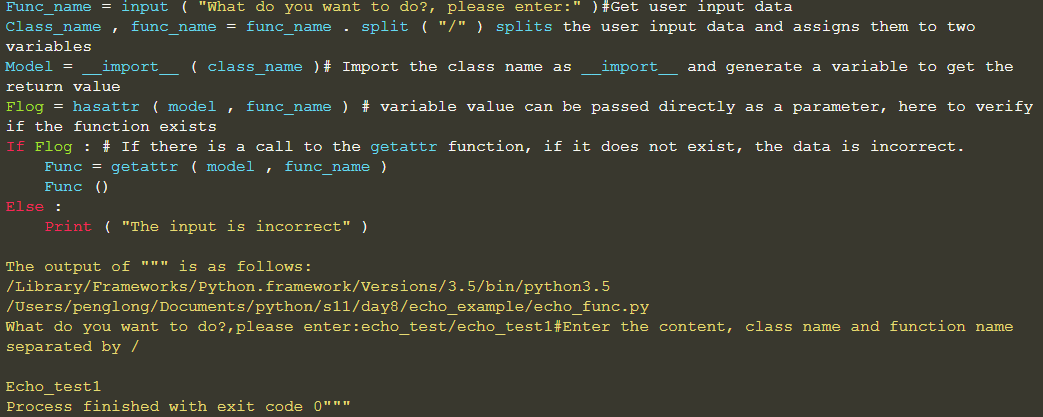Click the "The output of" heading line
Screen dimensions: 1043x417
[159, 267]
